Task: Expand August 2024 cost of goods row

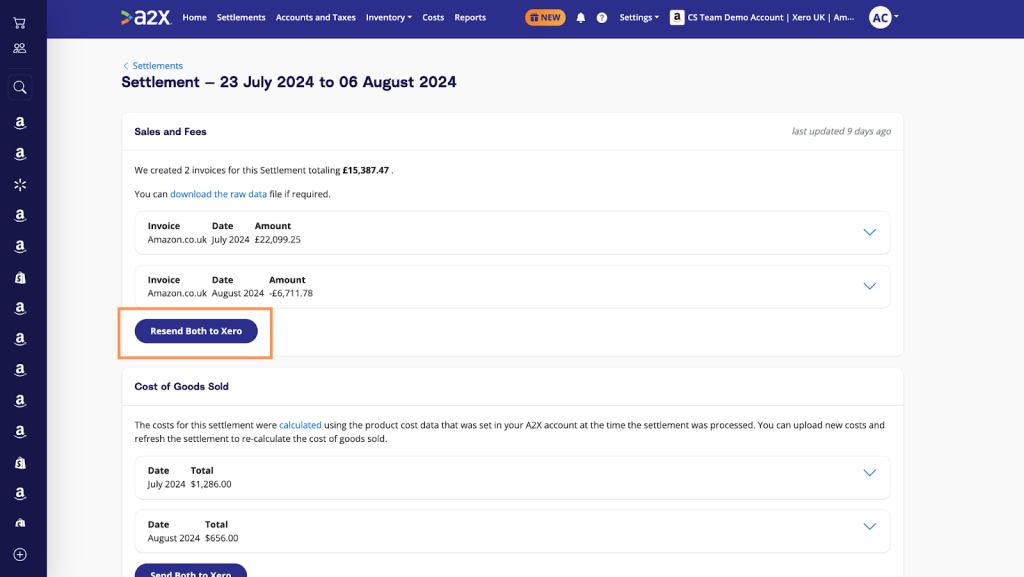Action: click(869, 526)
